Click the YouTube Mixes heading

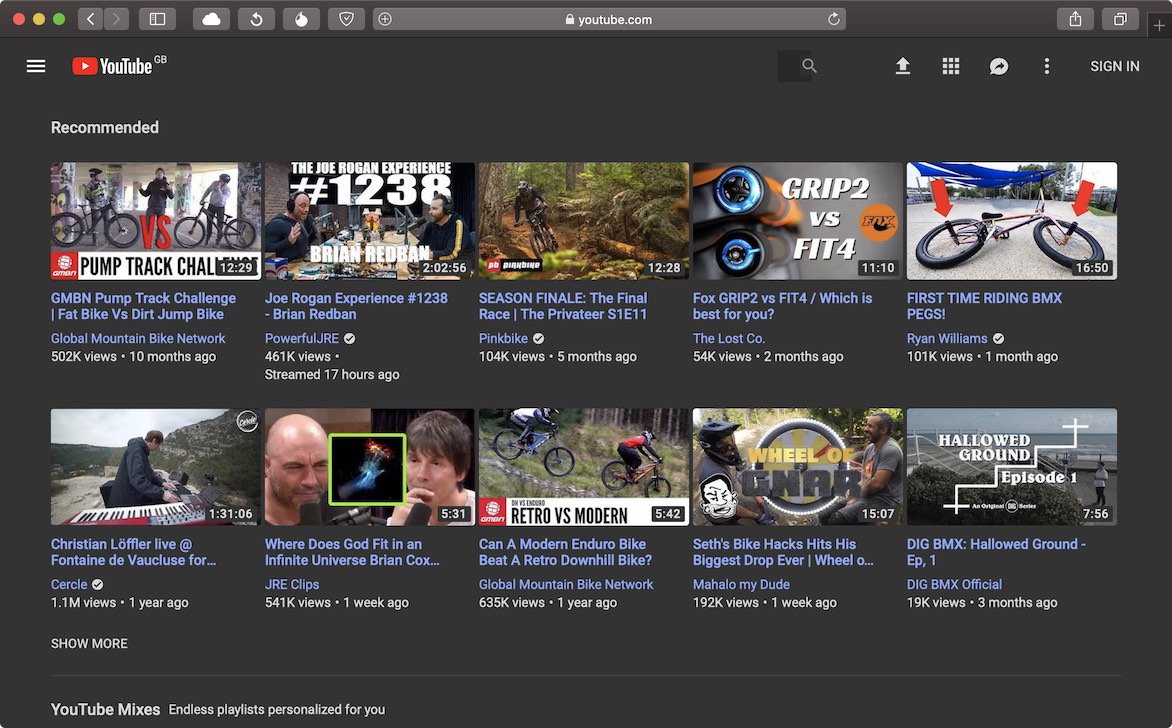tap(105, 709)
